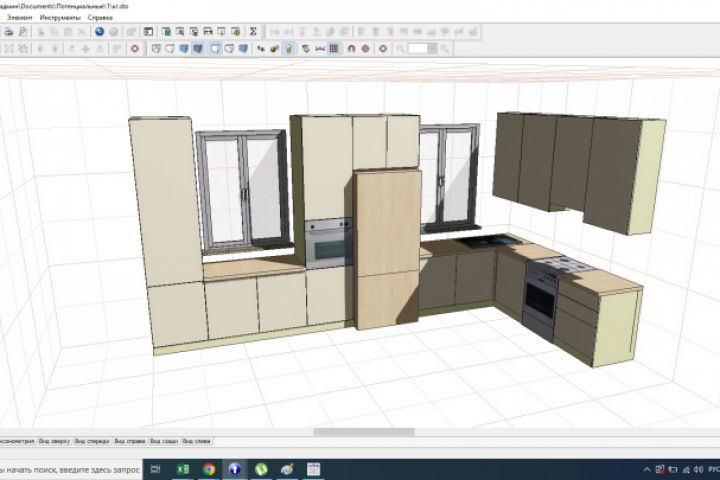Switch to the Вид слева tab

(196, 441)
